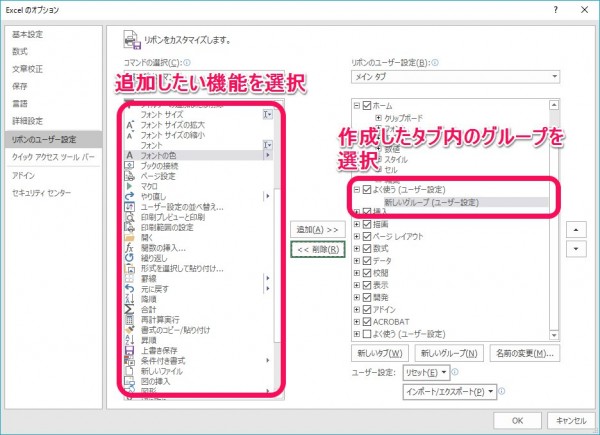Click the A icon beside フォントの色
600x435 pixels.
point(130,155)
